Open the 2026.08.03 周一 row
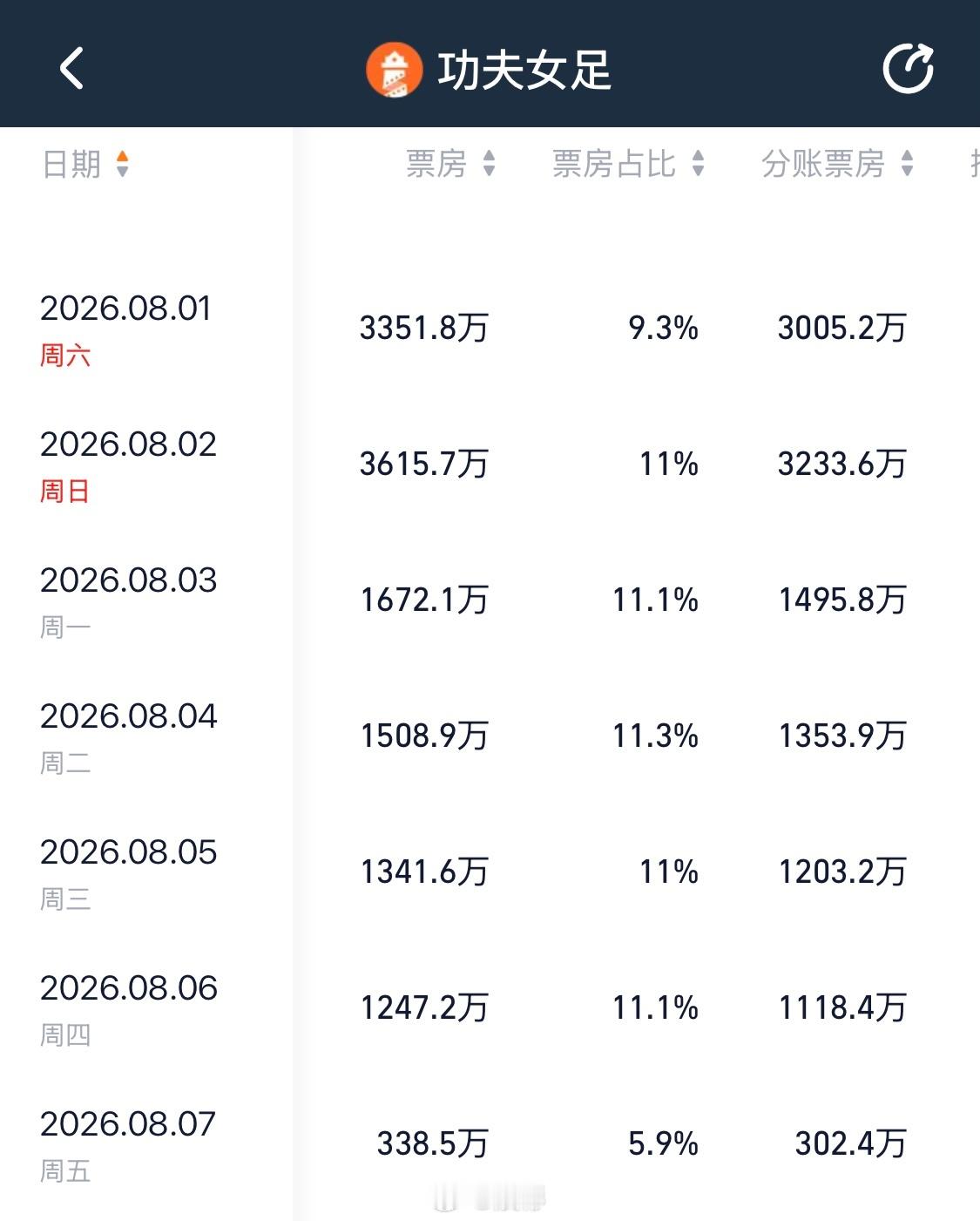The width and height of the screenshot is (980, 1221). point(490,601)
